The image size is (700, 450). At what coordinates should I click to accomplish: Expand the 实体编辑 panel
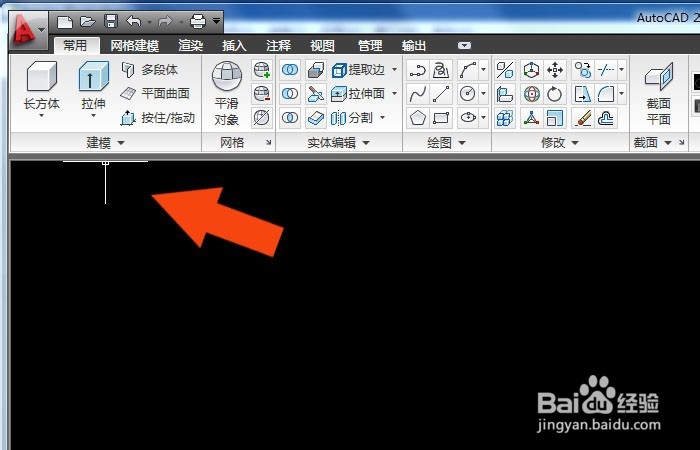coord(339,143)
